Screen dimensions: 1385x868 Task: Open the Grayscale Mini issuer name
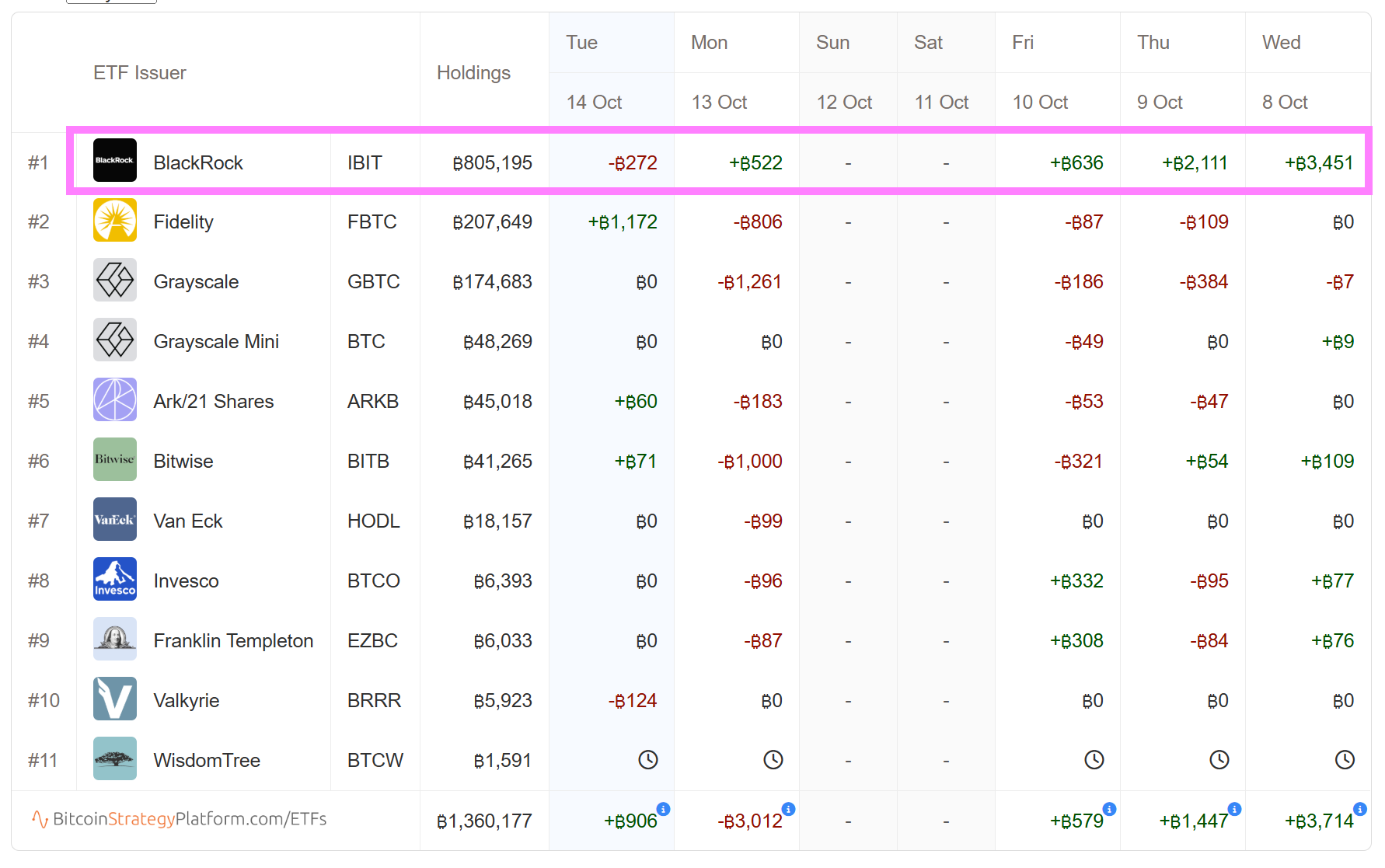216,342
